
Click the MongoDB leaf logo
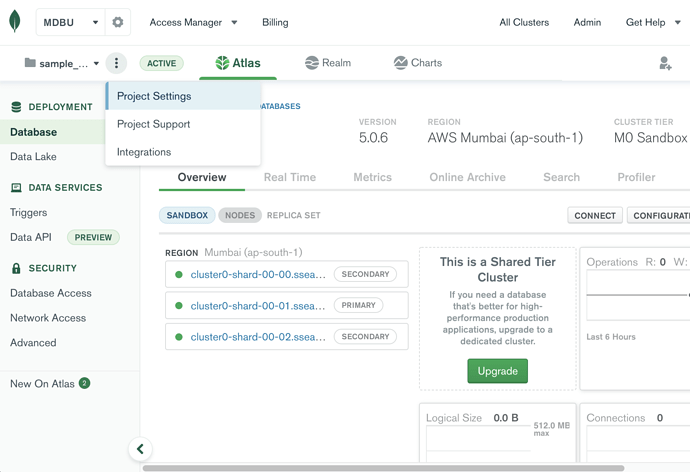[x=15, y=22]
